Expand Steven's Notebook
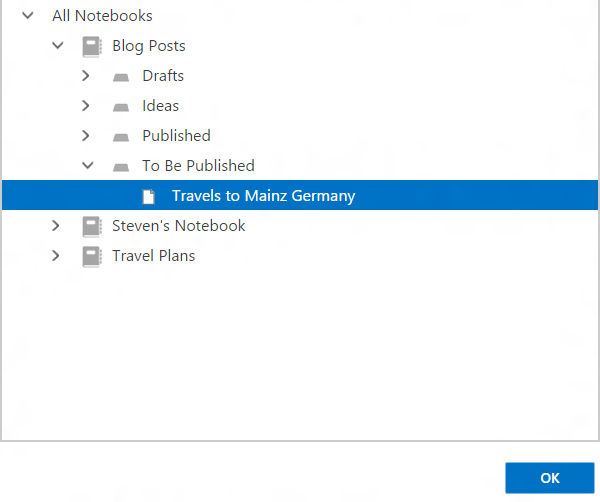 pyautogui.click(x=57, y=226)
